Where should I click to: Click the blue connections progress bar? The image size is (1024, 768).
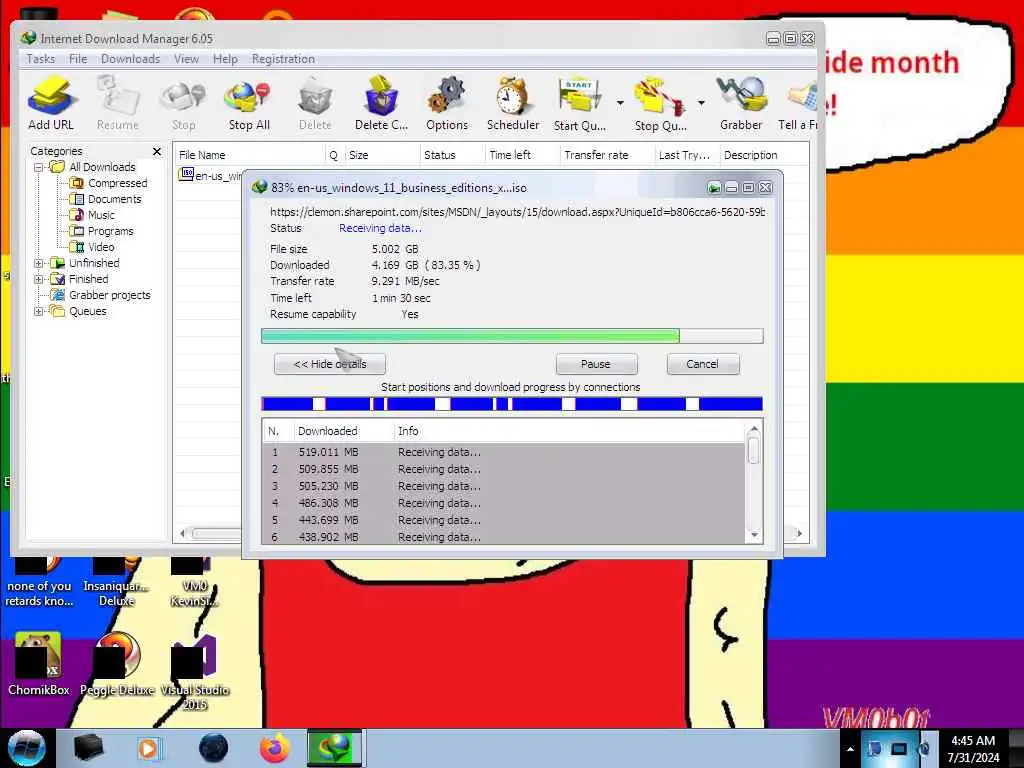pyautogui.click(x=511, y=404)
